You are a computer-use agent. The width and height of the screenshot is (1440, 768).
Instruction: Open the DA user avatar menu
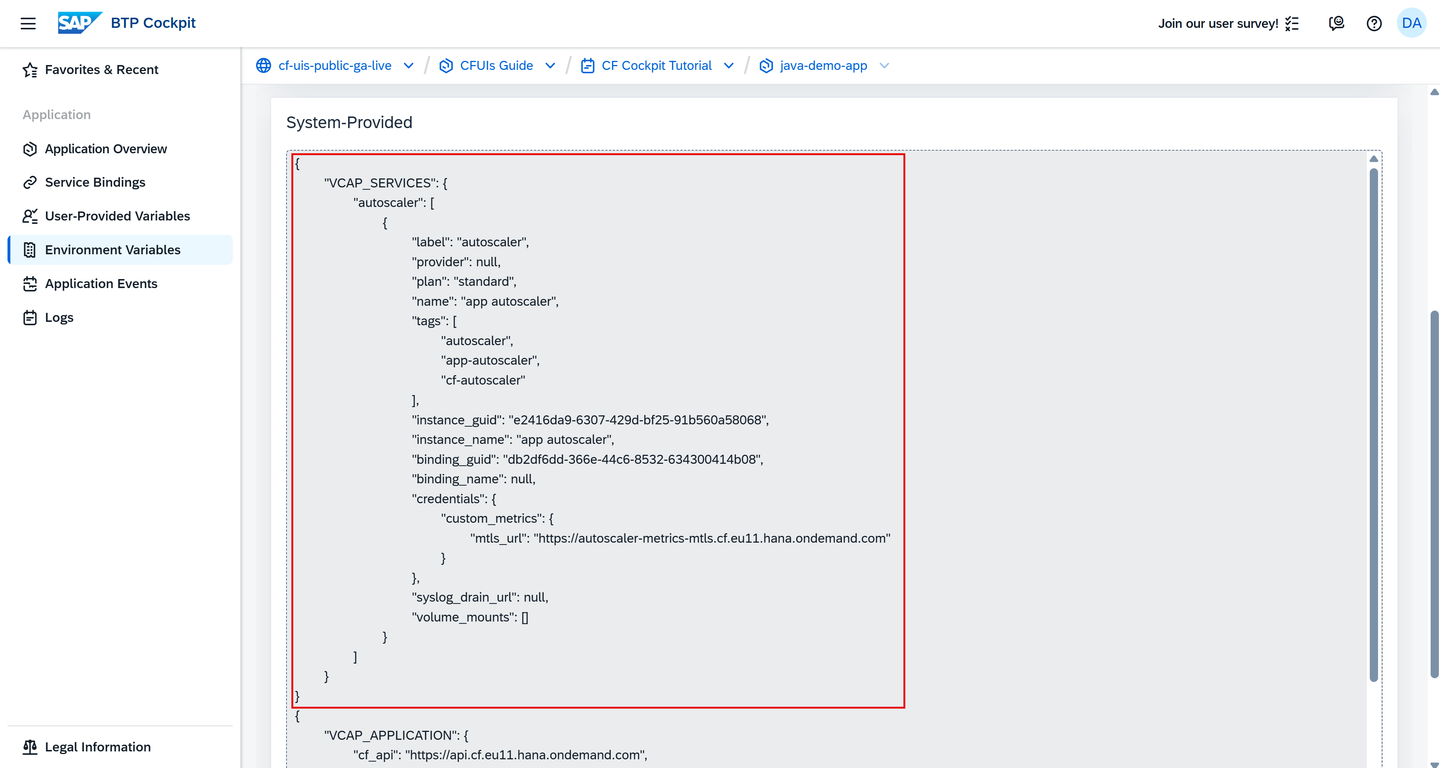click(1411, 23)
